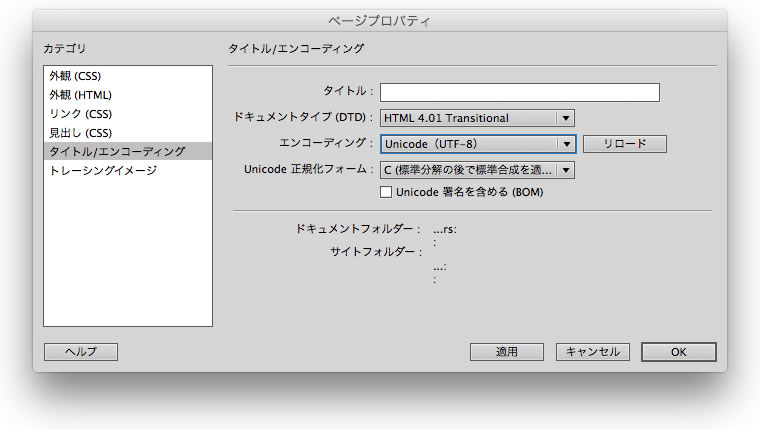Click the リロード button
The image size is (760, 430).
[625, 143]
